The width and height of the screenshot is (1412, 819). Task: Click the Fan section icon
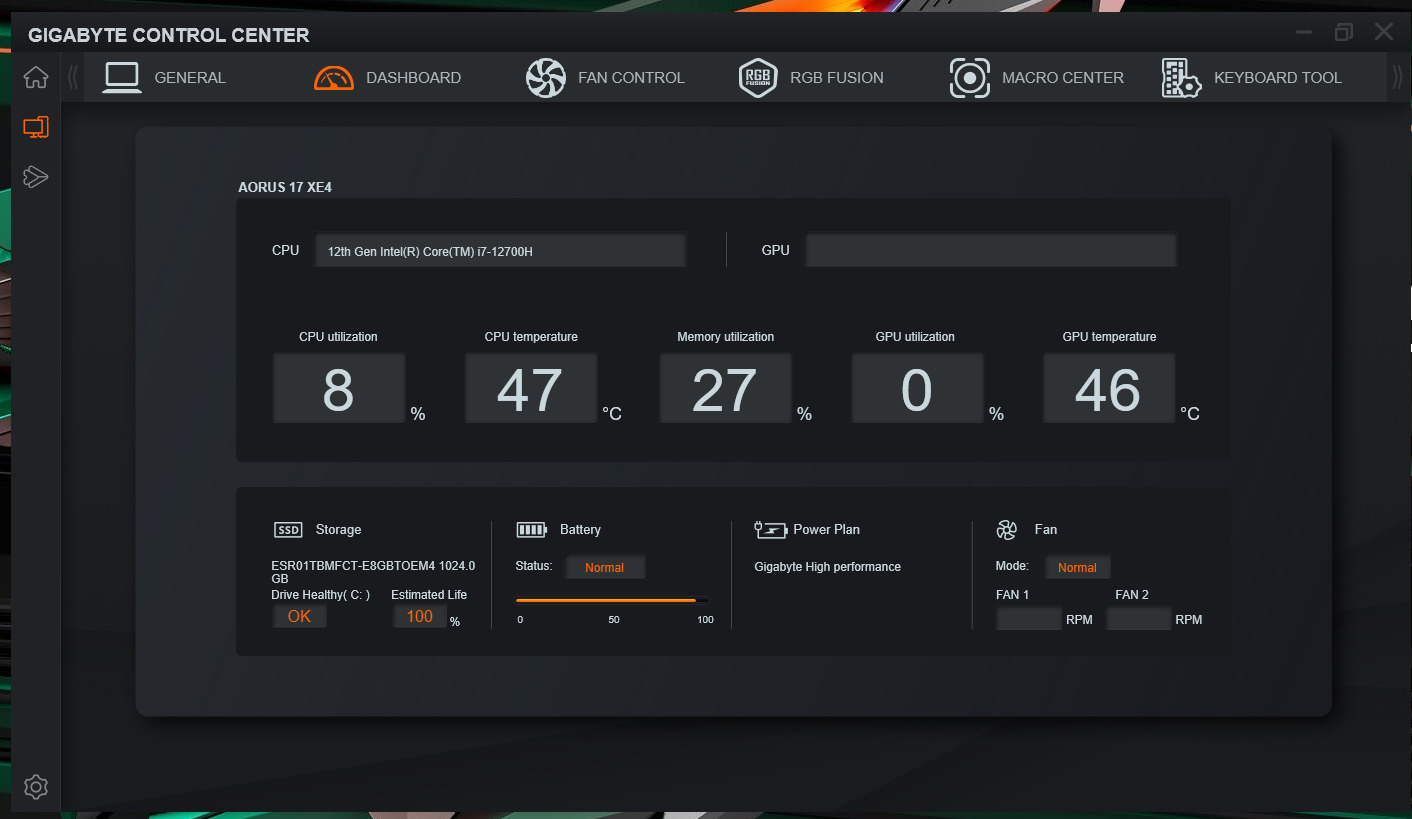(1007, 530)
